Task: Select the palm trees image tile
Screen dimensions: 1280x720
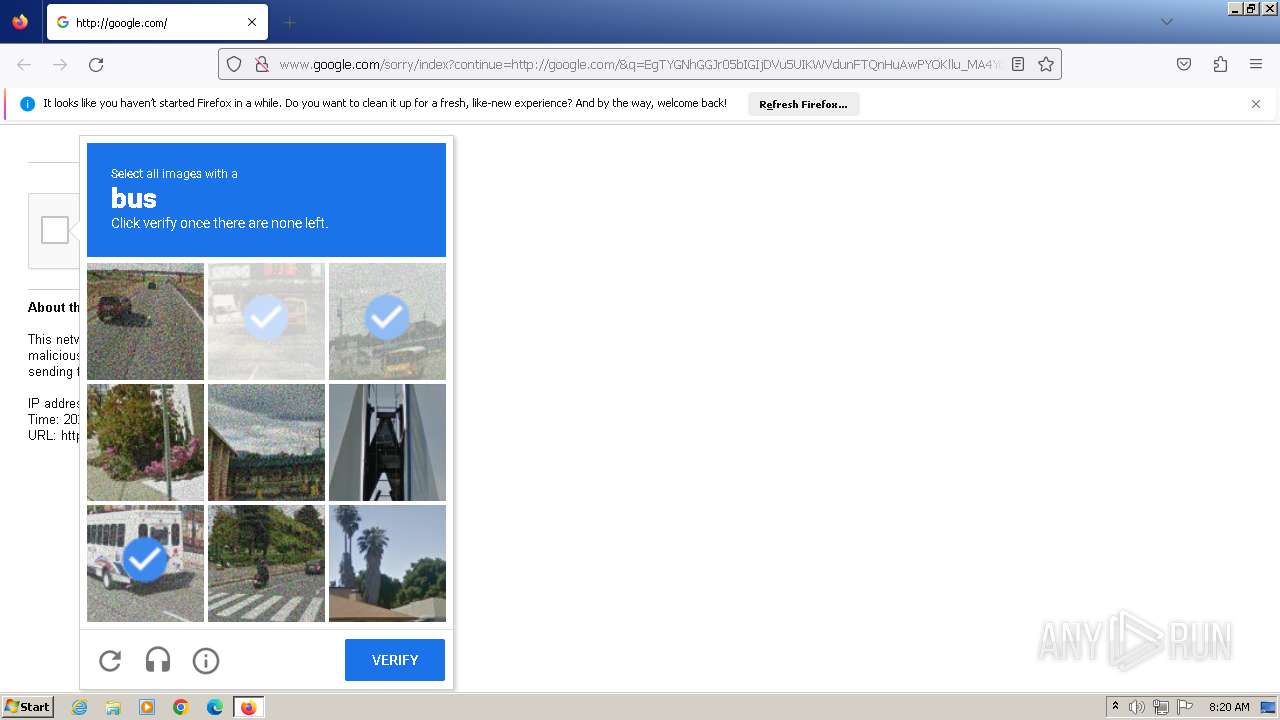Action: coord(387,563)
